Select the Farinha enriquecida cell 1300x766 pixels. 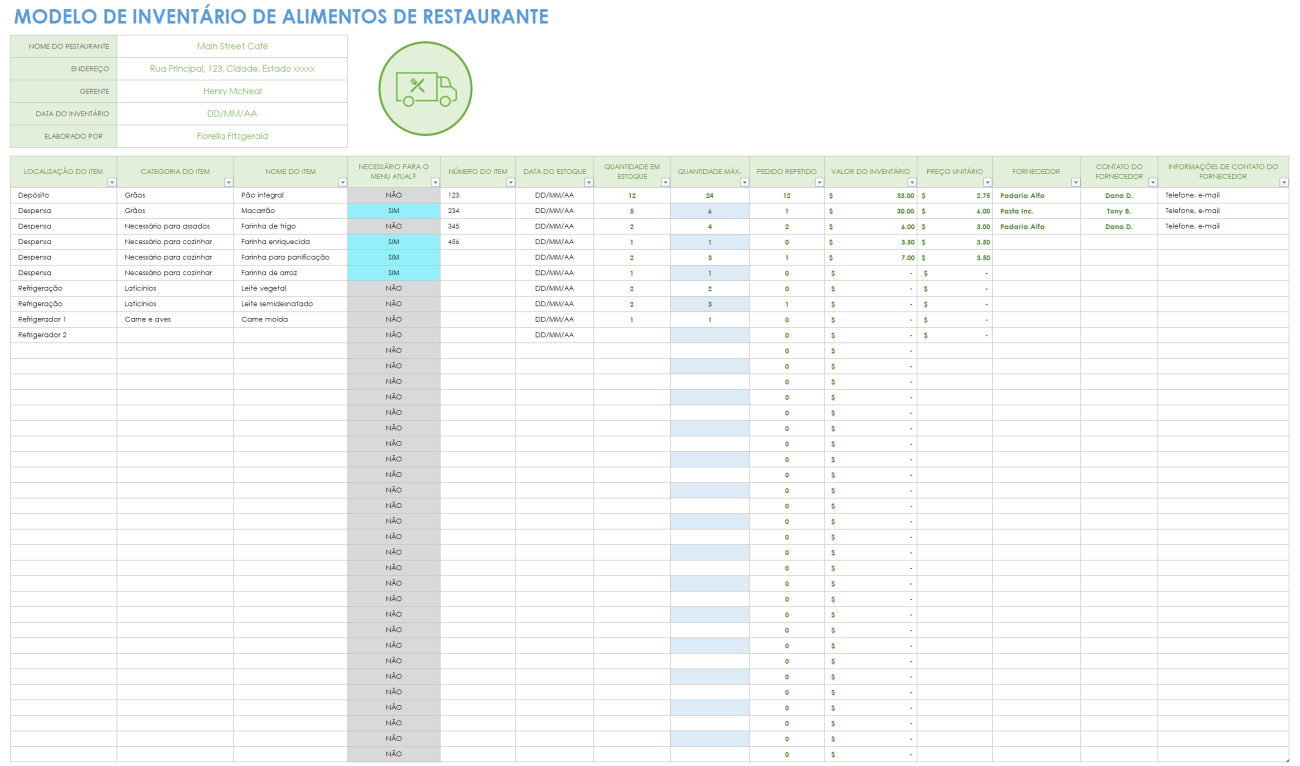pyautogui.click(x=290, y=242)
